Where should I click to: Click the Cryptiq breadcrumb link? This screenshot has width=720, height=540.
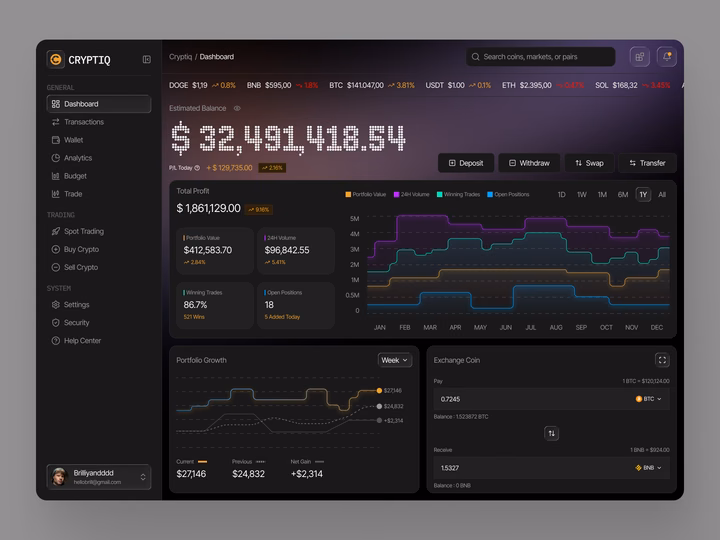pyautogui.click(x=180, y=56)
